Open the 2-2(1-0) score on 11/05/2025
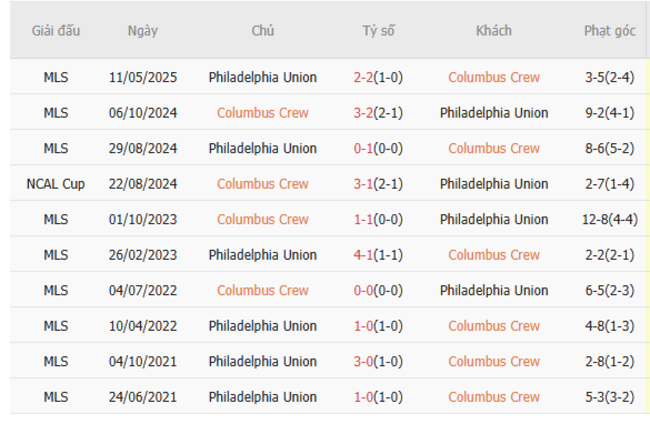The image size is (650, 424). coord(378,77)
